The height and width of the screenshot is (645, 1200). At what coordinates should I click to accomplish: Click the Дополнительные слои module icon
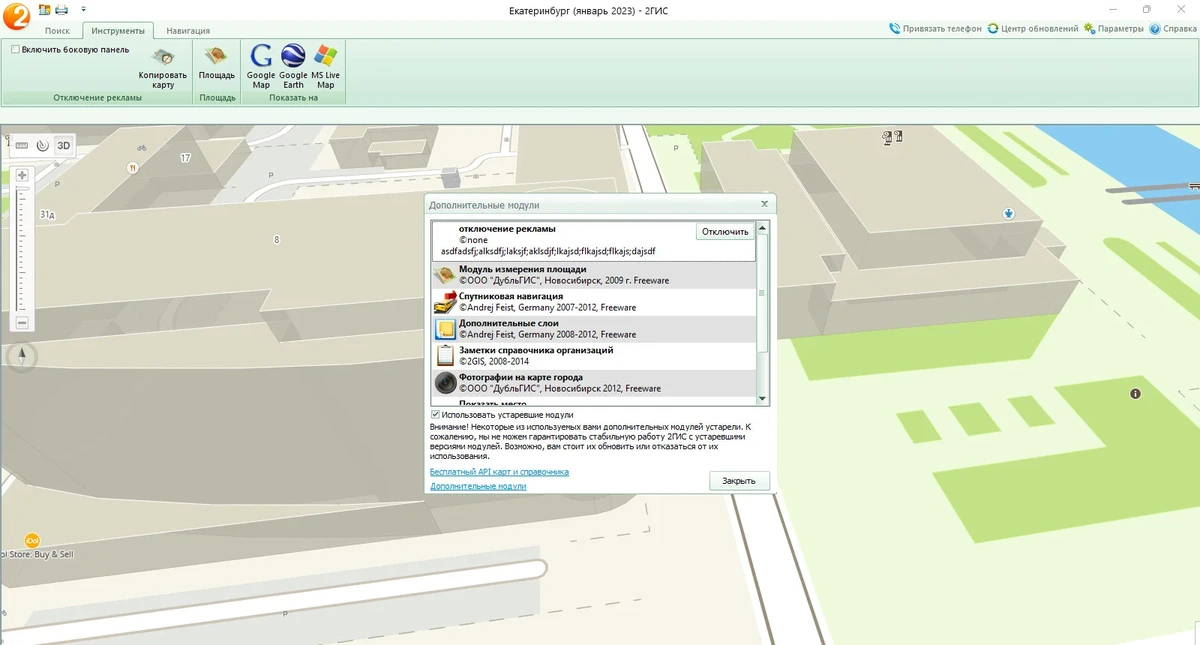click(445, 329)
